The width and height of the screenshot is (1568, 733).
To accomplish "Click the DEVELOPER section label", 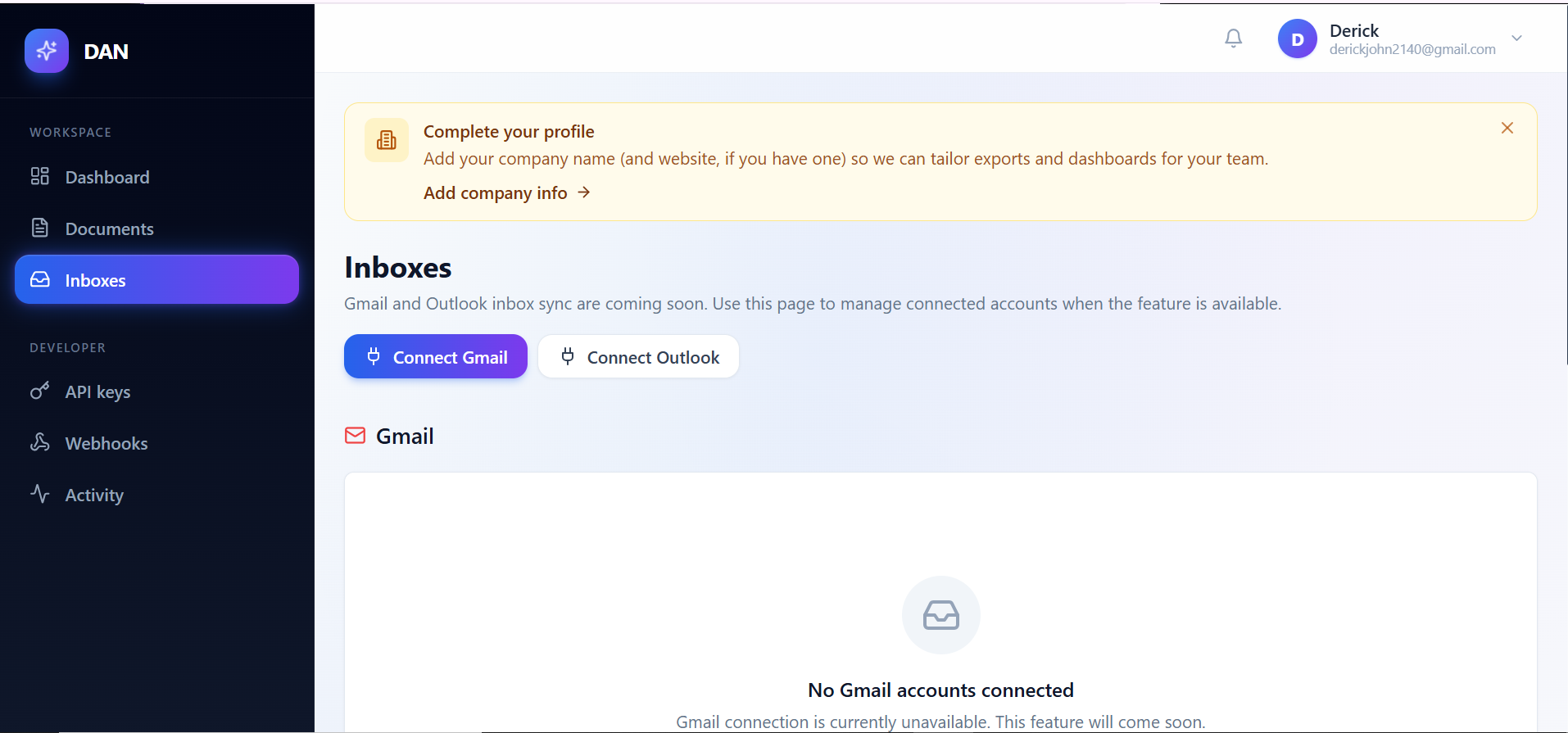I will tap(68, 348).
